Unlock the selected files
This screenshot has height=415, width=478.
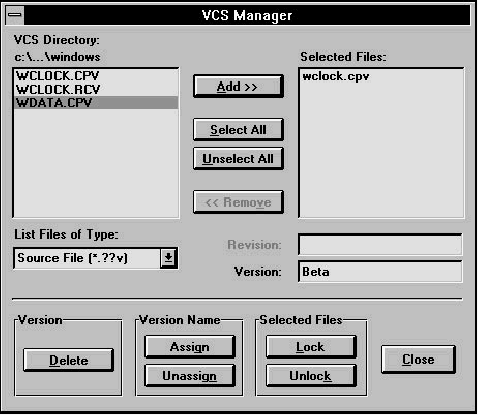coord(311,376)
